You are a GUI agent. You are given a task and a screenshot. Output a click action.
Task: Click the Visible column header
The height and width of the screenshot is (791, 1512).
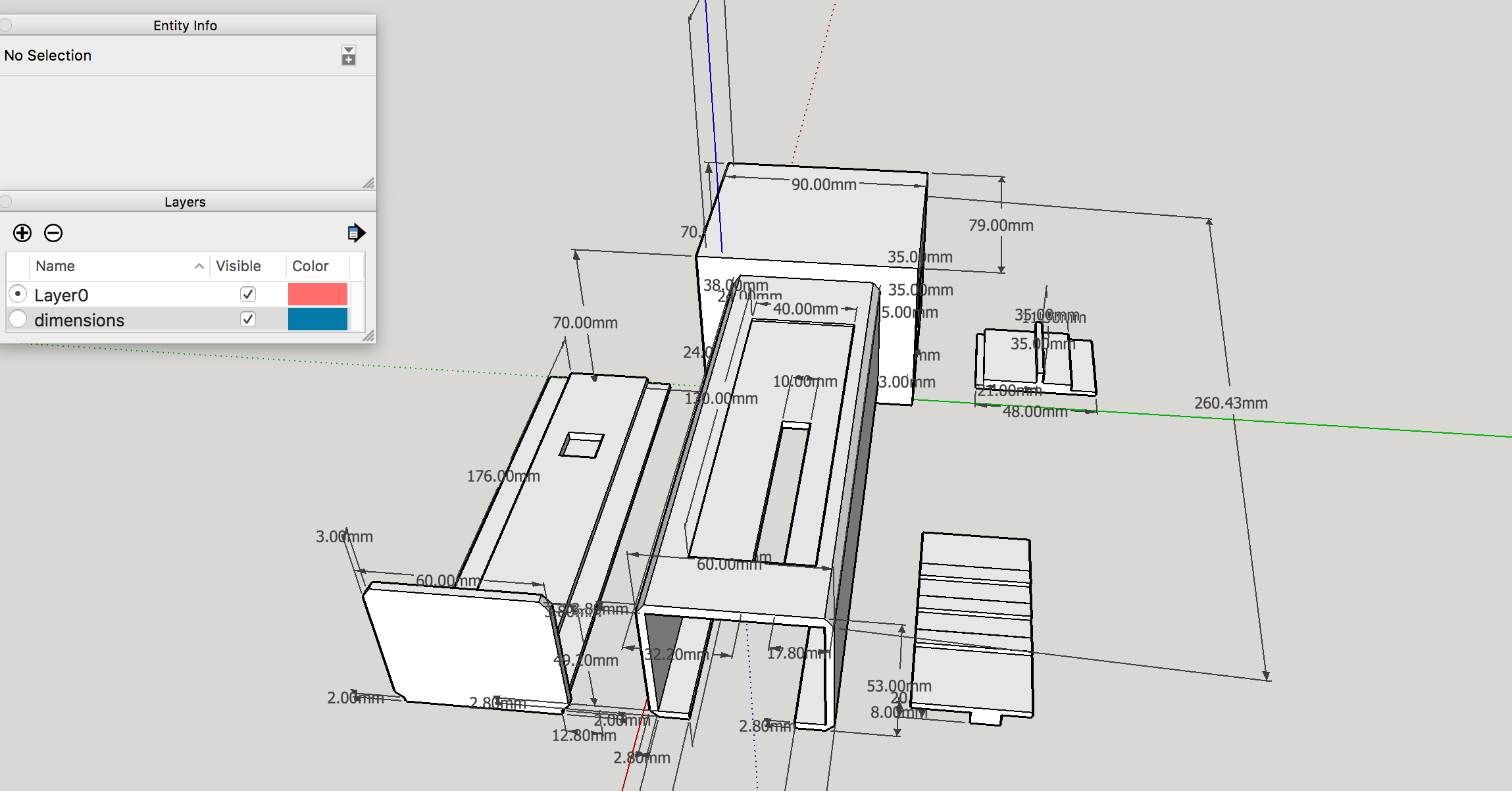click(x=237, y=266)
